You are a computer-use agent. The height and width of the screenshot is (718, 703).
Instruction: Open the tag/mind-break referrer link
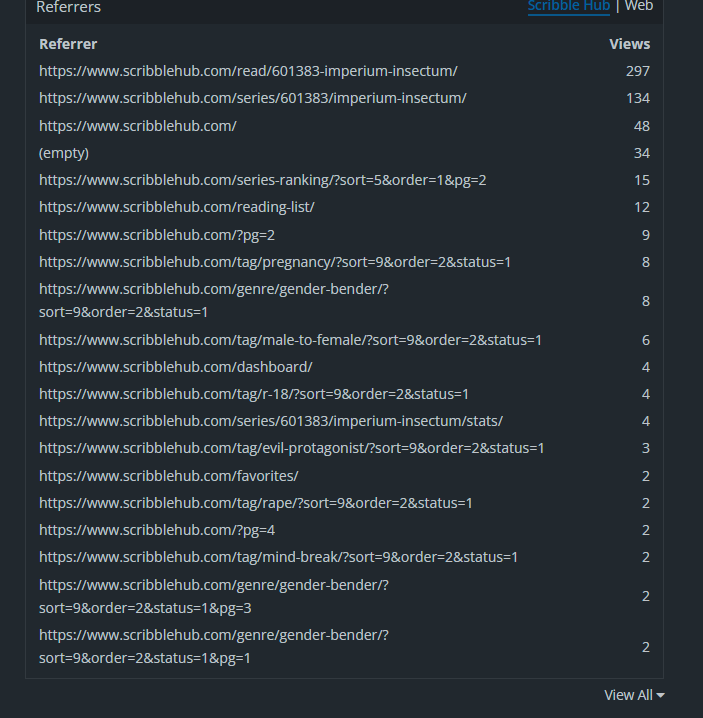(278, 557)
